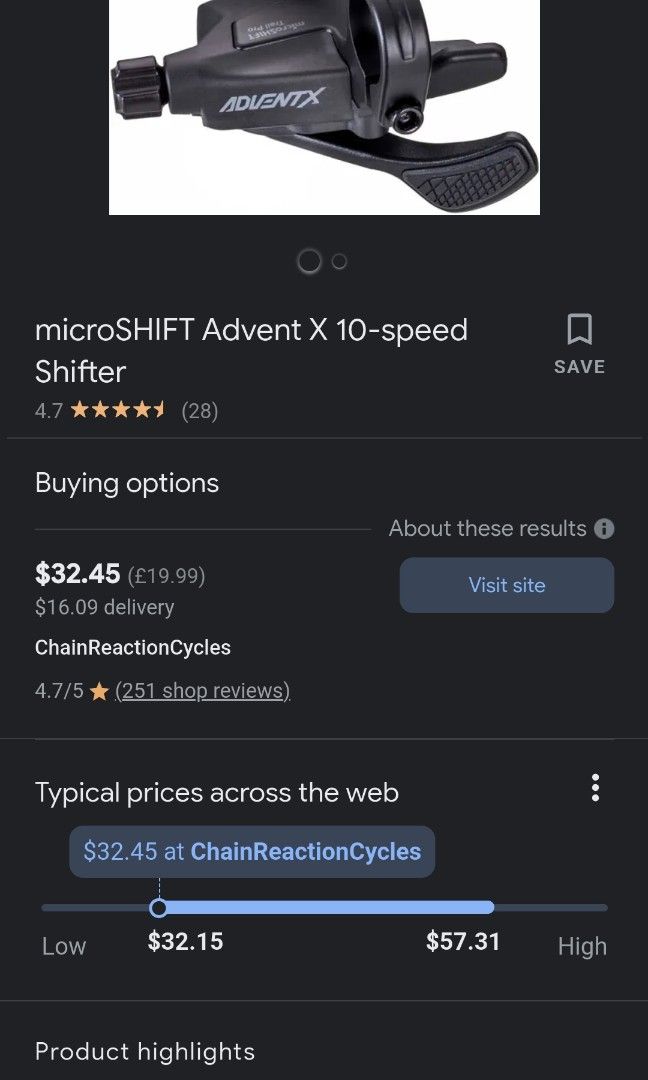Click the $16.09 delivery text
648x1080 pixels.
[x=104, y=607]
